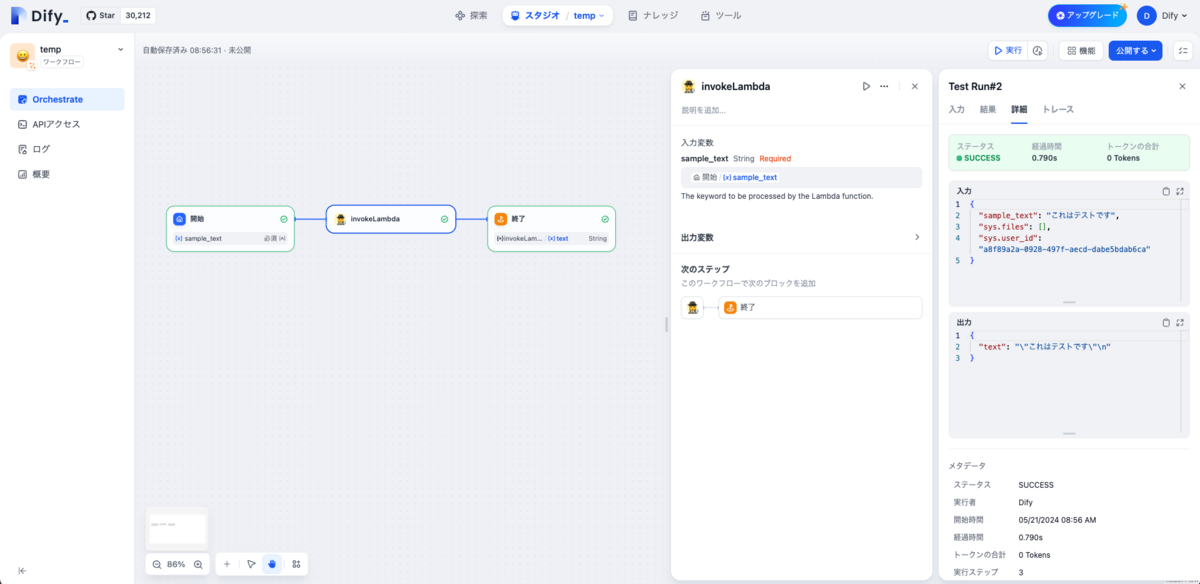Image resolution: width=1200 pixels, height=584 pixels.
Task: Select the invokeLambda node on canvas
Action: (391, 219)
